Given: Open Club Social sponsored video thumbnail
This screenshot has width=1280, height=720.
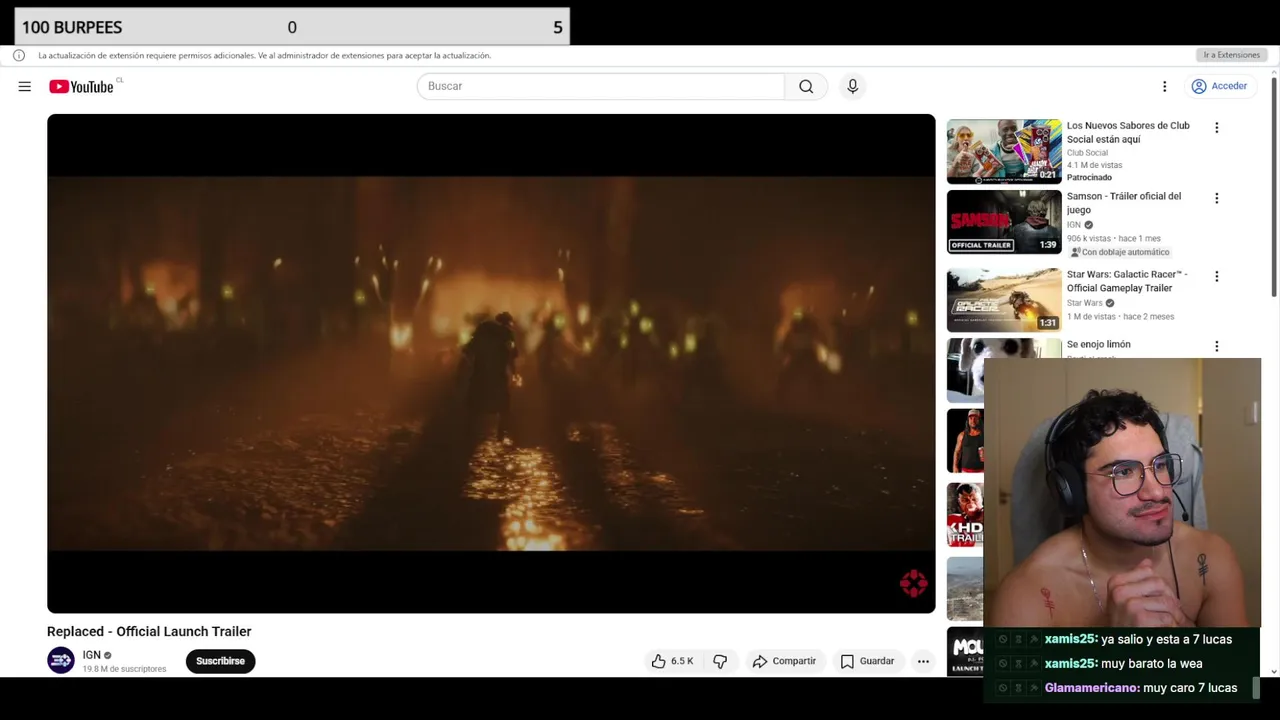Looking at the screenshot, I should point(1004,151).
